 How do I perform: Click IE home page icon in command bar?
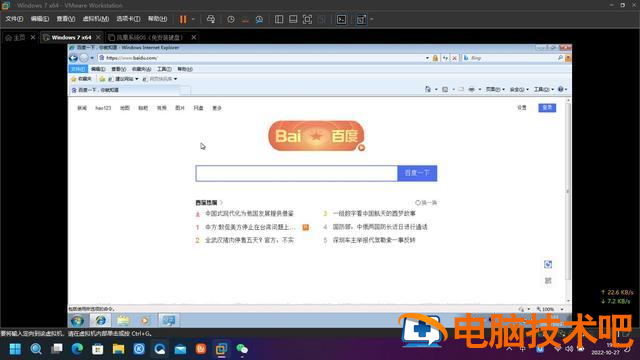428,89
